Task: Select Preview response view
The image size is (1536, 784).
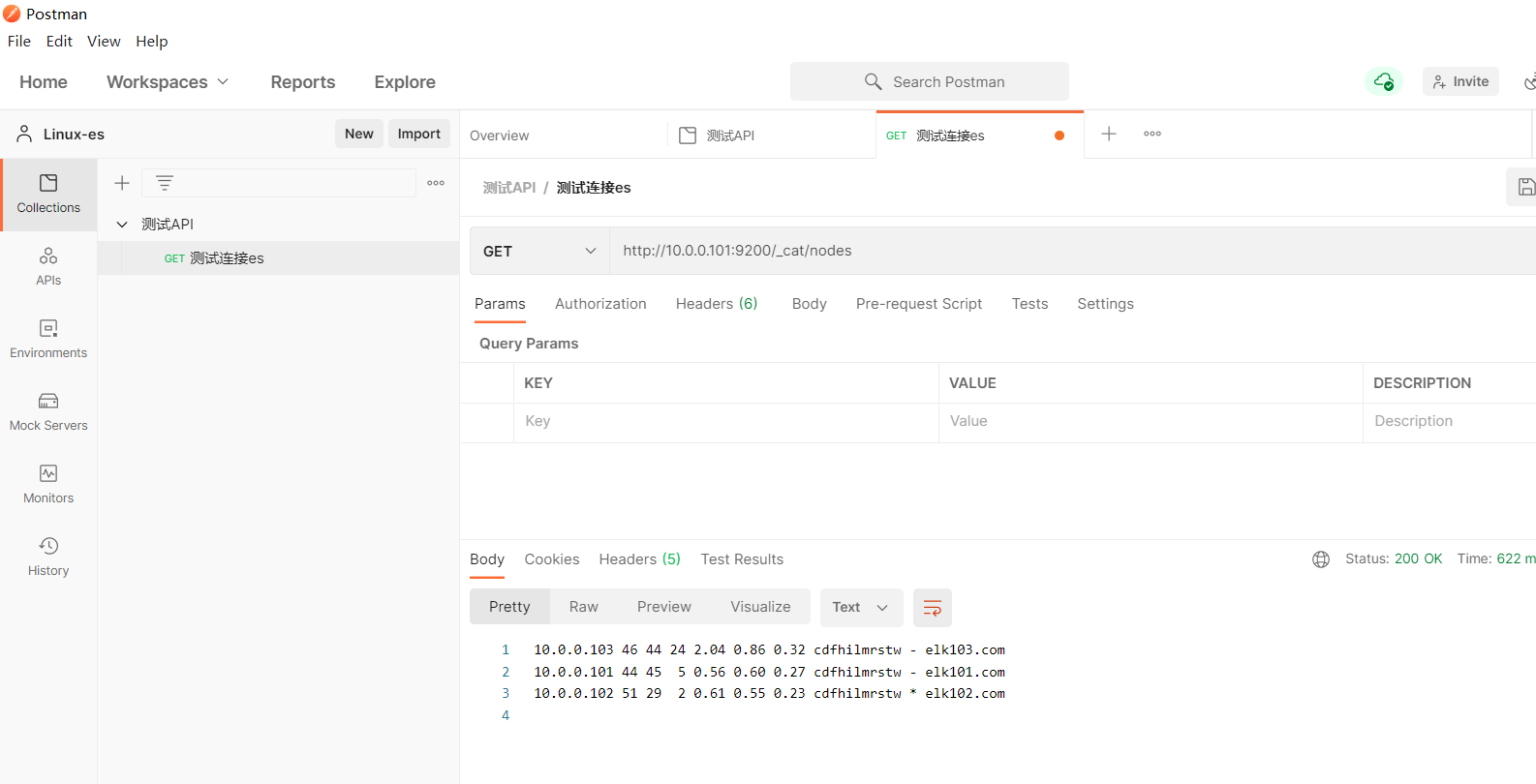Action: [x=664, y=607]
